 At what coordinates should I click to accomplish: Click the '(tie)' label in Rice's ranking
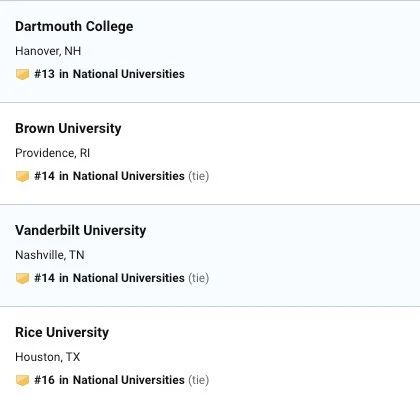(199, 380)
